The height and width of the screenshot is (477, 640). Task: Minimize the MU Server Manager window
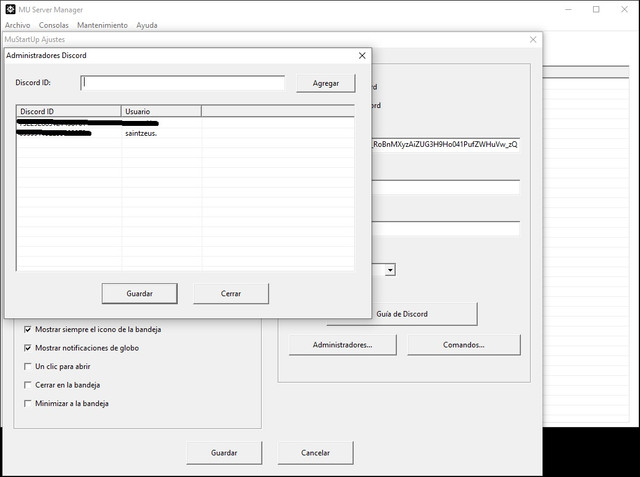coord(569,9)
